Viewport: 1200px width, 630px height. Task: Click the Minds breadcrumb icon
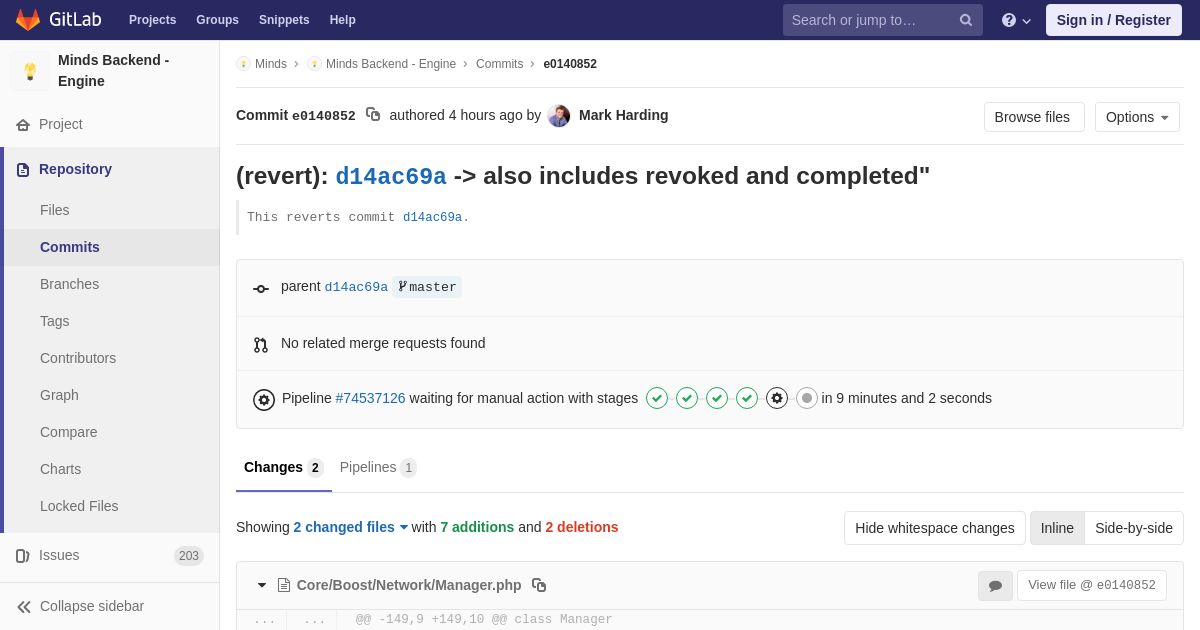tap(243, 64)
